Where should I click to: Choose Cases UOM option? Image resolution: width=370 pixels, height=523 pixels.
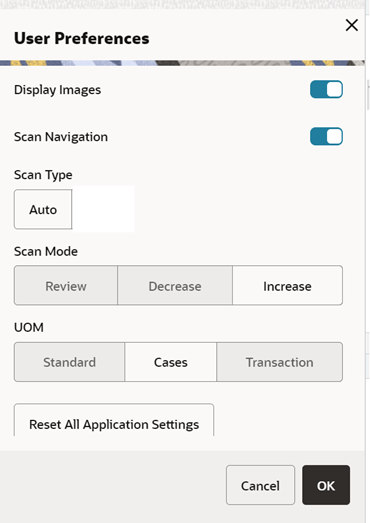170,362
